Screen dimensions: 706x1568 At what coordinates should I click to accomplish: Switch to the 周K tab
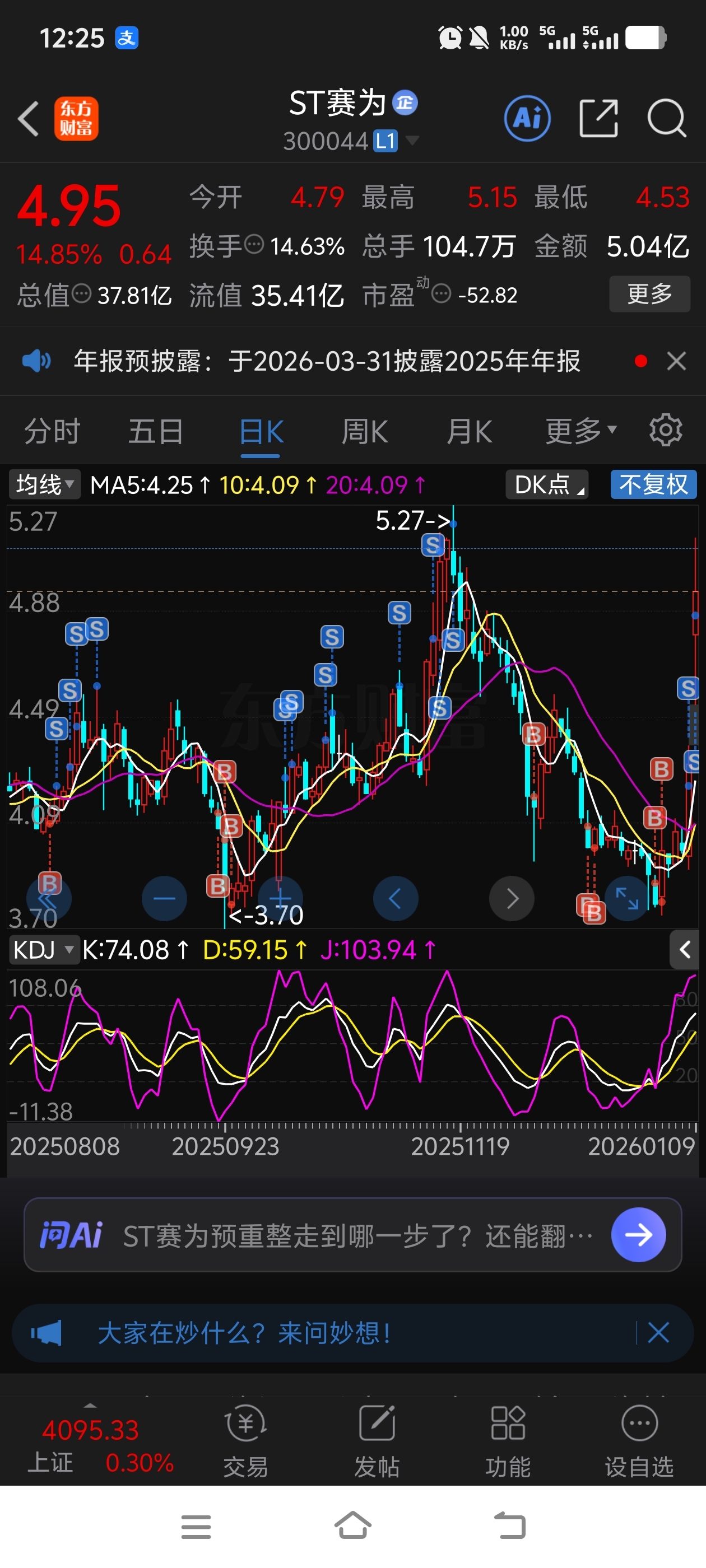point(364,432)
